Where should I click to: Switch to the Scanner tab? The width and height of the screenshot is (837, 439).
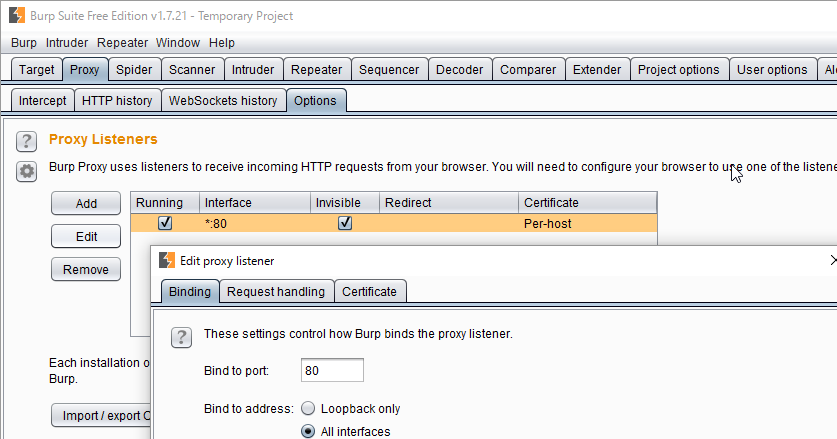point(192,69)
